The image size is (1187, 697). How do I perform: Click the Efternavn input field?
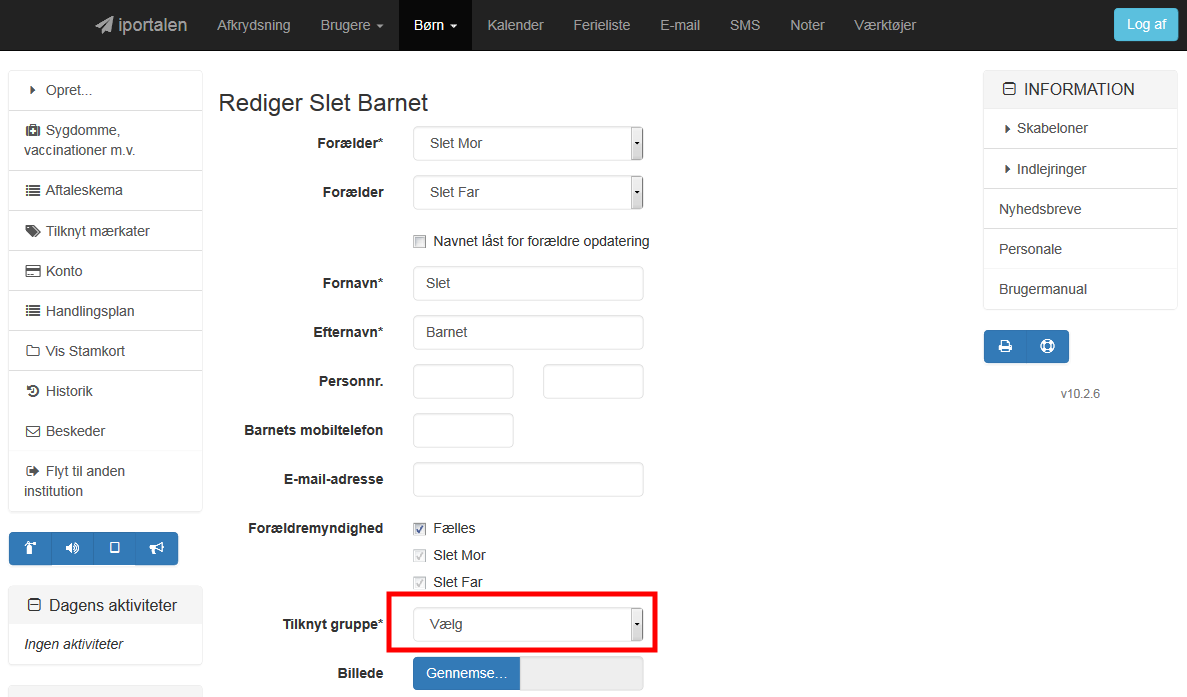pyautogui.click(x=528, y=332)
